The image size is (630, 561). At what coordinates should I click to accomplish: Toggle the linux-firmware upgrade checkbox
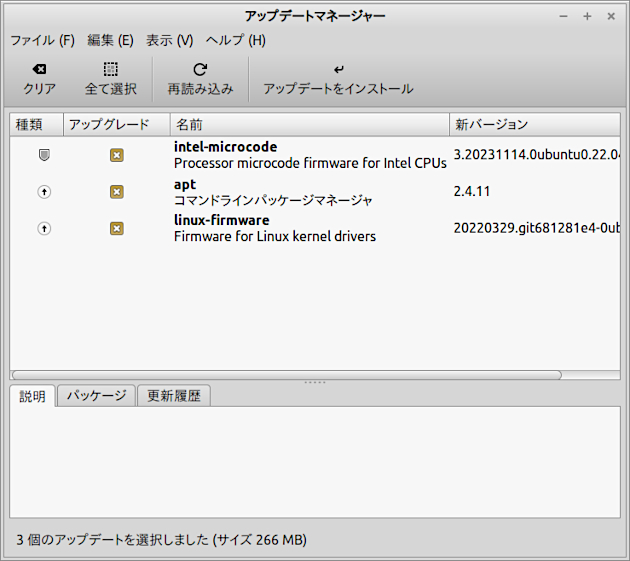pos(116,228)
